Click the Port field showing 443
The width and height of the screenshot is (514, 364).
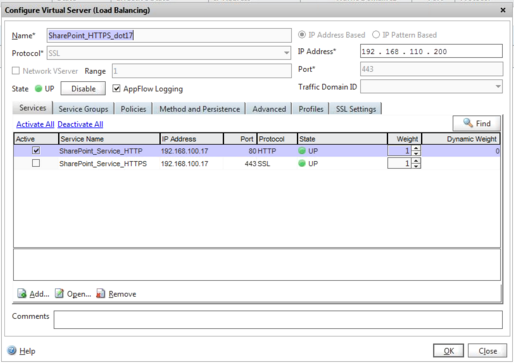tap(431, 69)
